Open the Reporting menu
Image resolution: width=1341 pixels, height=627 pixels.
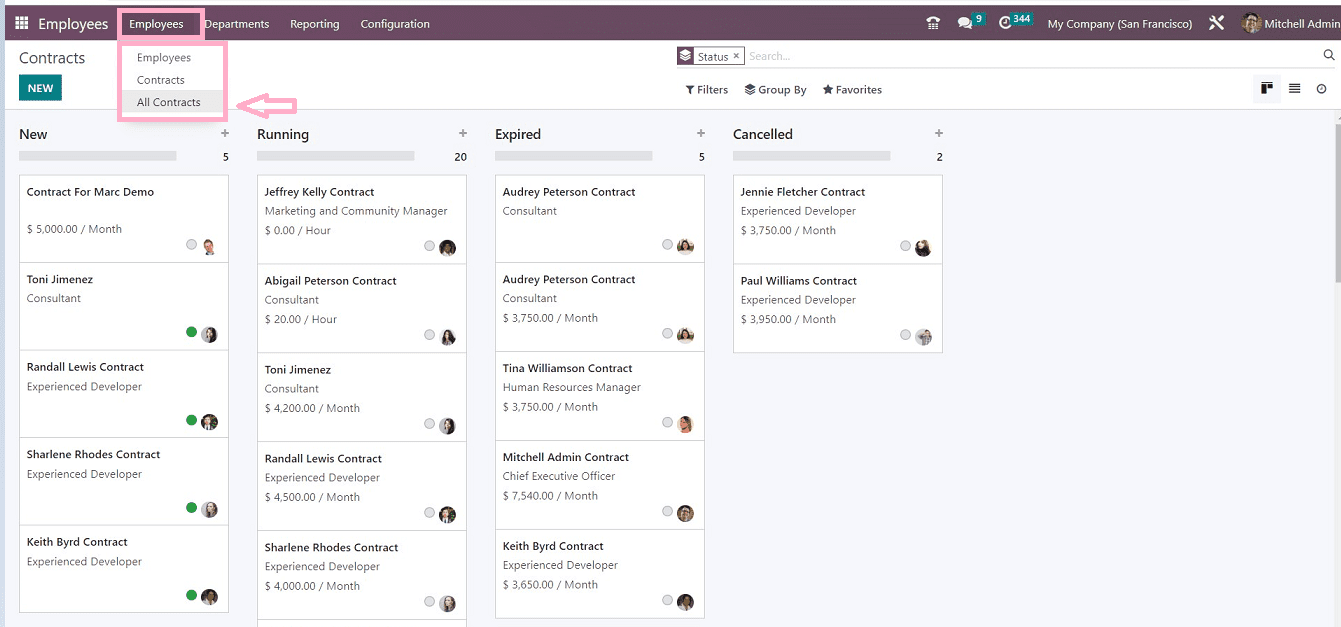tap(314, 24)
